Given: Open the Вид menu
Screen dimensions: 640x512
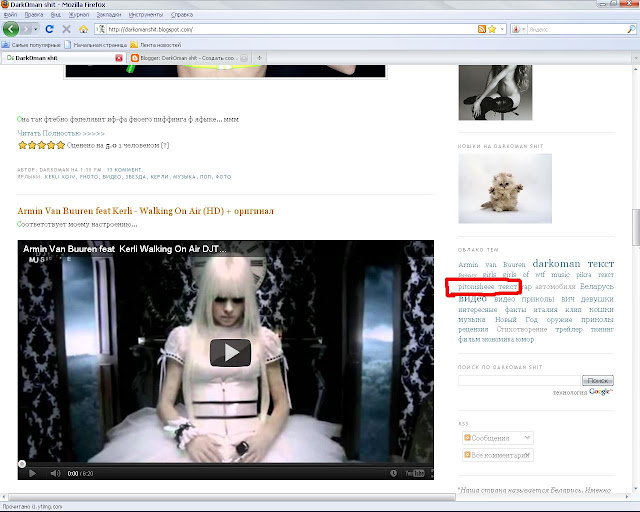Looking at the screenshot, I should coord(56,15).
